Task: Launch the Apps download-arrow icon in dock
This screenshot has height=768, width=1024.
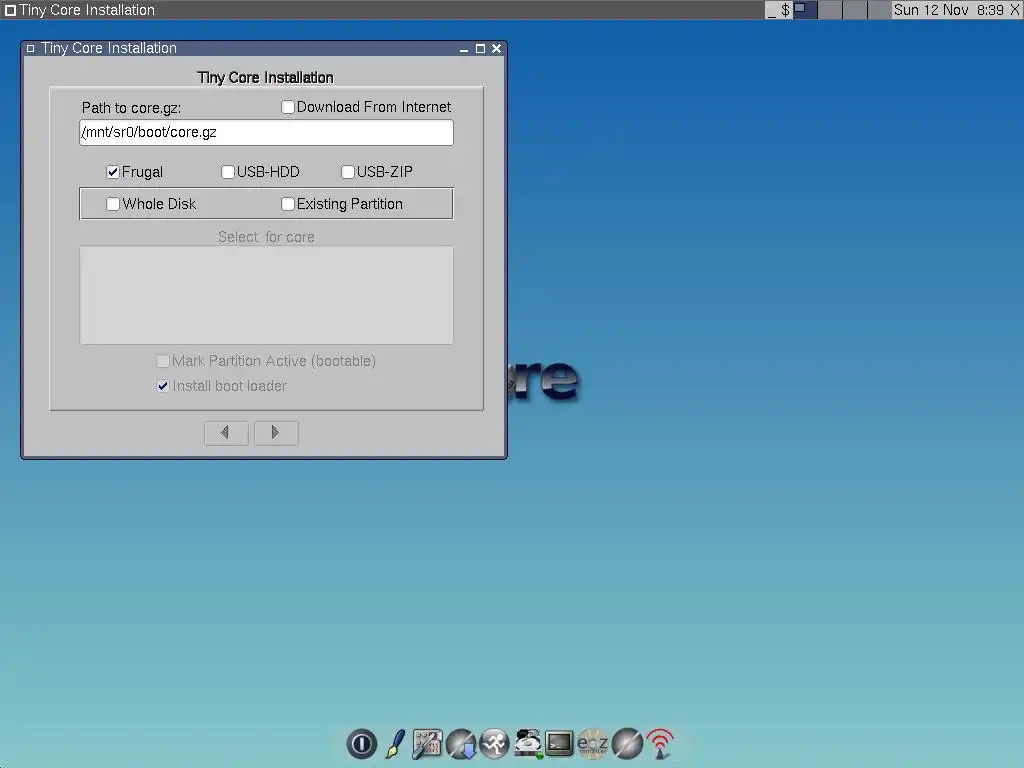Action: (461, 744)
